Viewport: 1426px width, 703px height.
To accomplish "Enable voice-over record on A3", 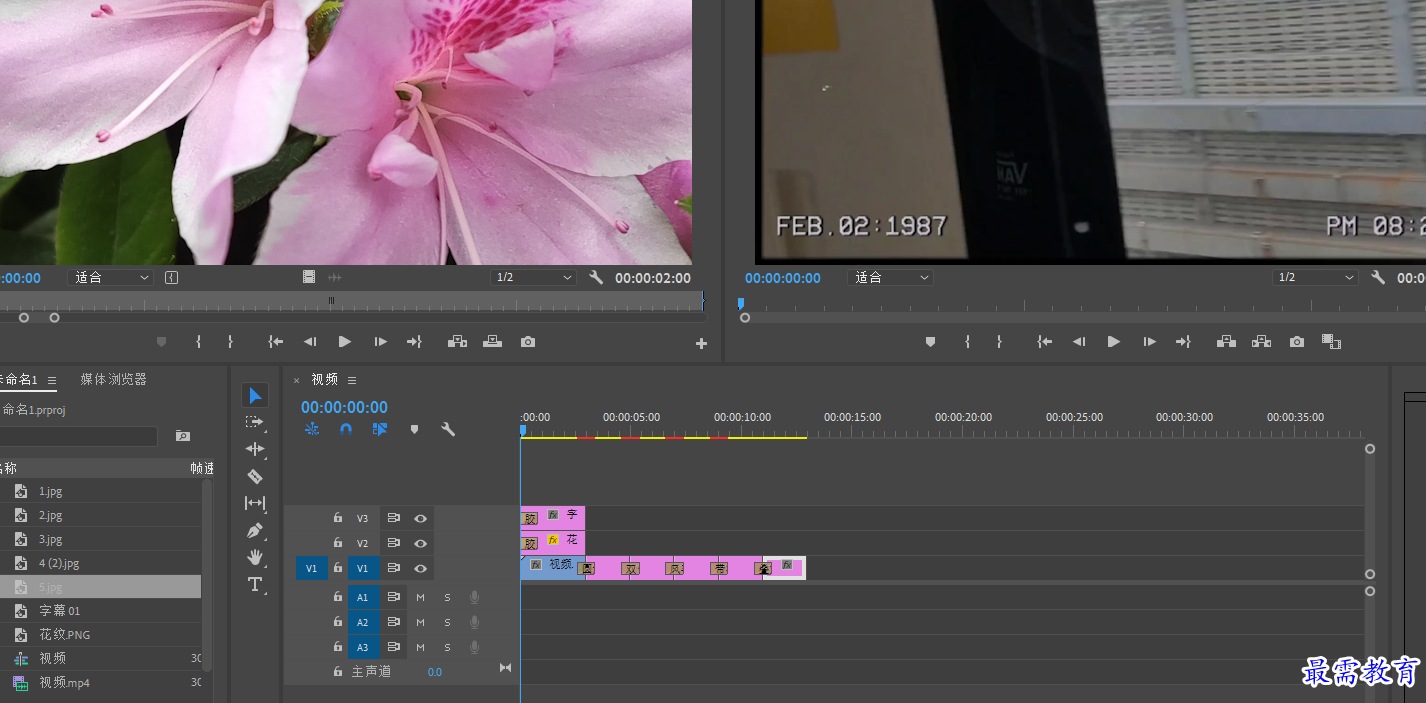I will click(474, 647).
